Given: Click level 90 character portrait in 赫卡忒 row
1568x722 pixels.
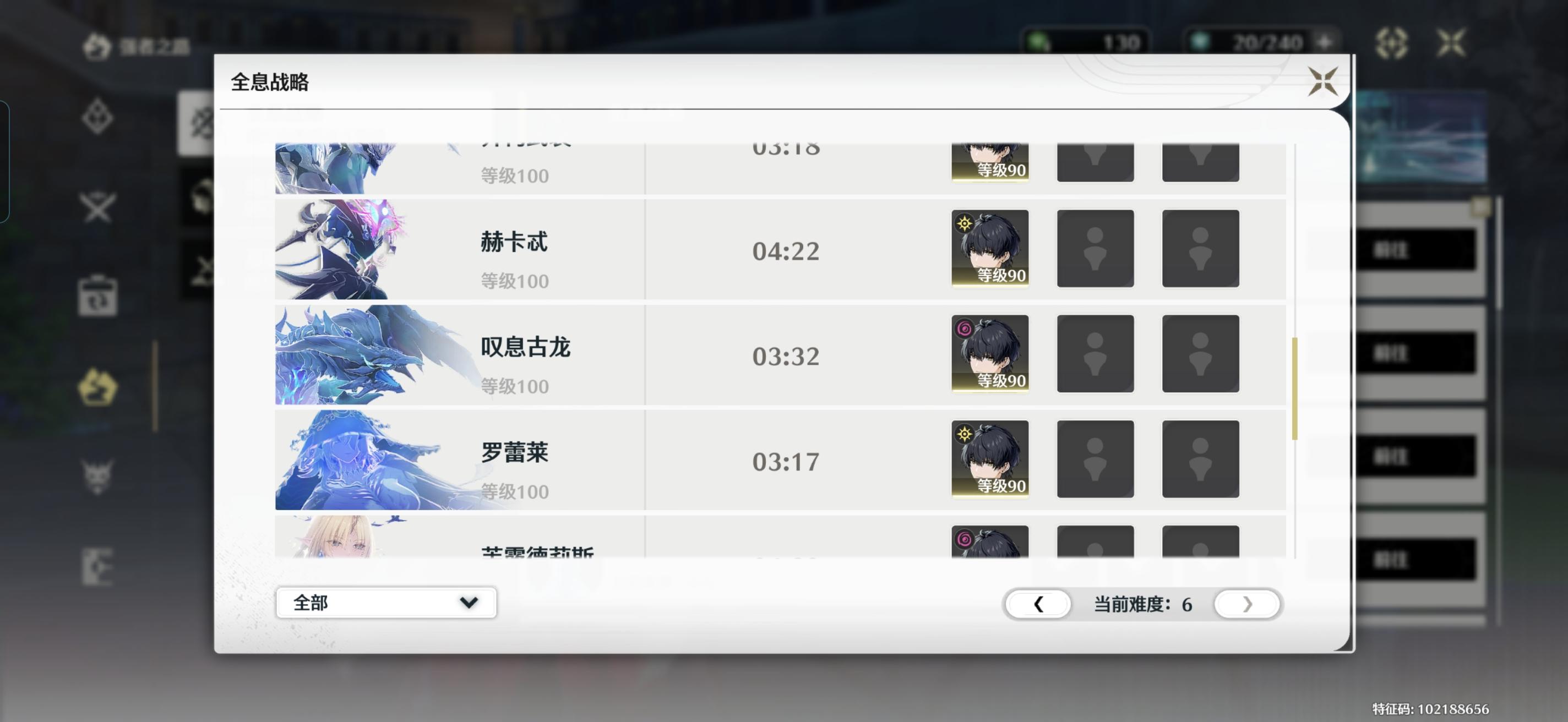Looking at the screenshot, I should 990,248.
